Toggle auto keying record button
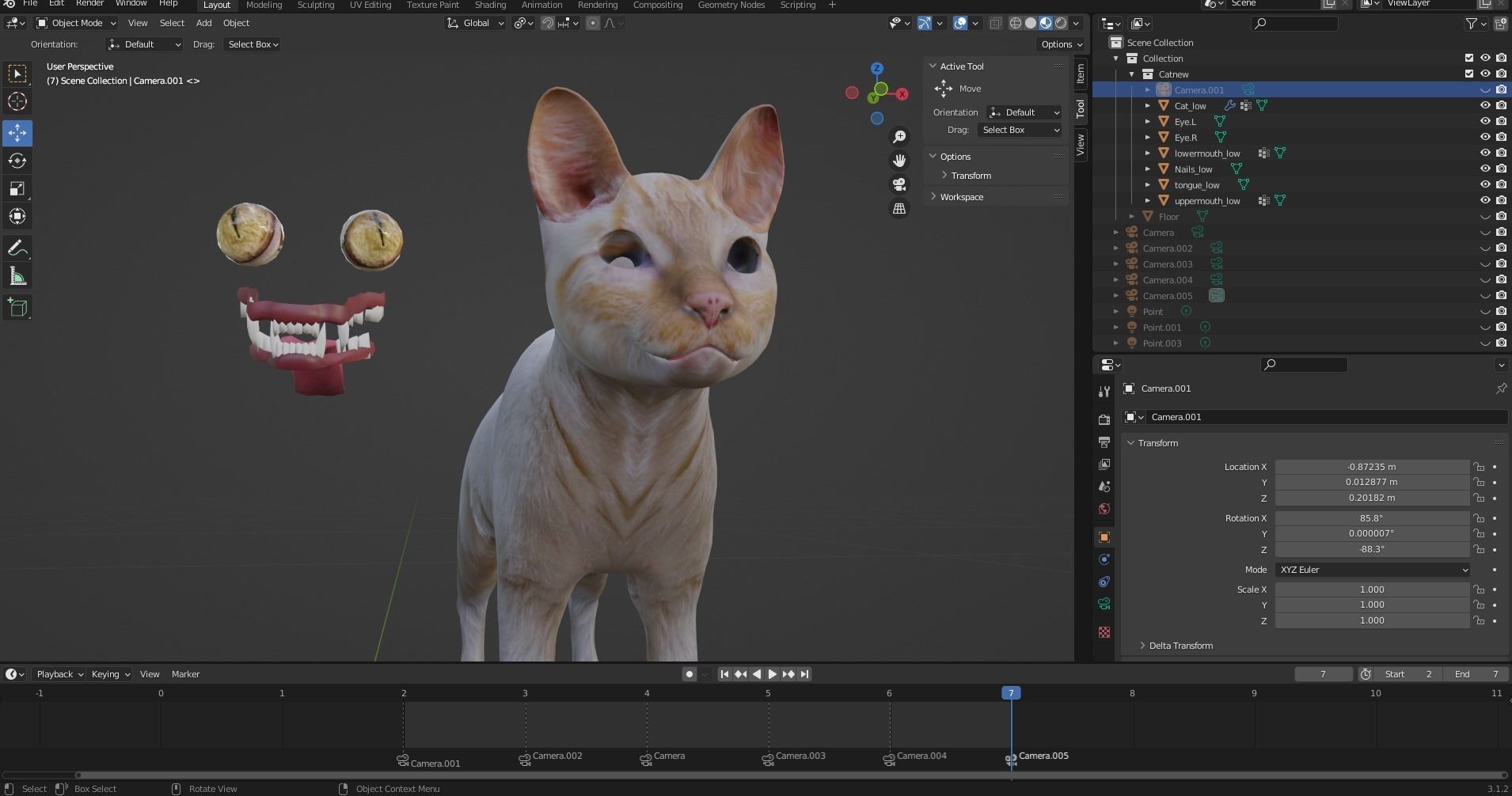Screen dimensions: 1512x796 [x=690, y=674]
